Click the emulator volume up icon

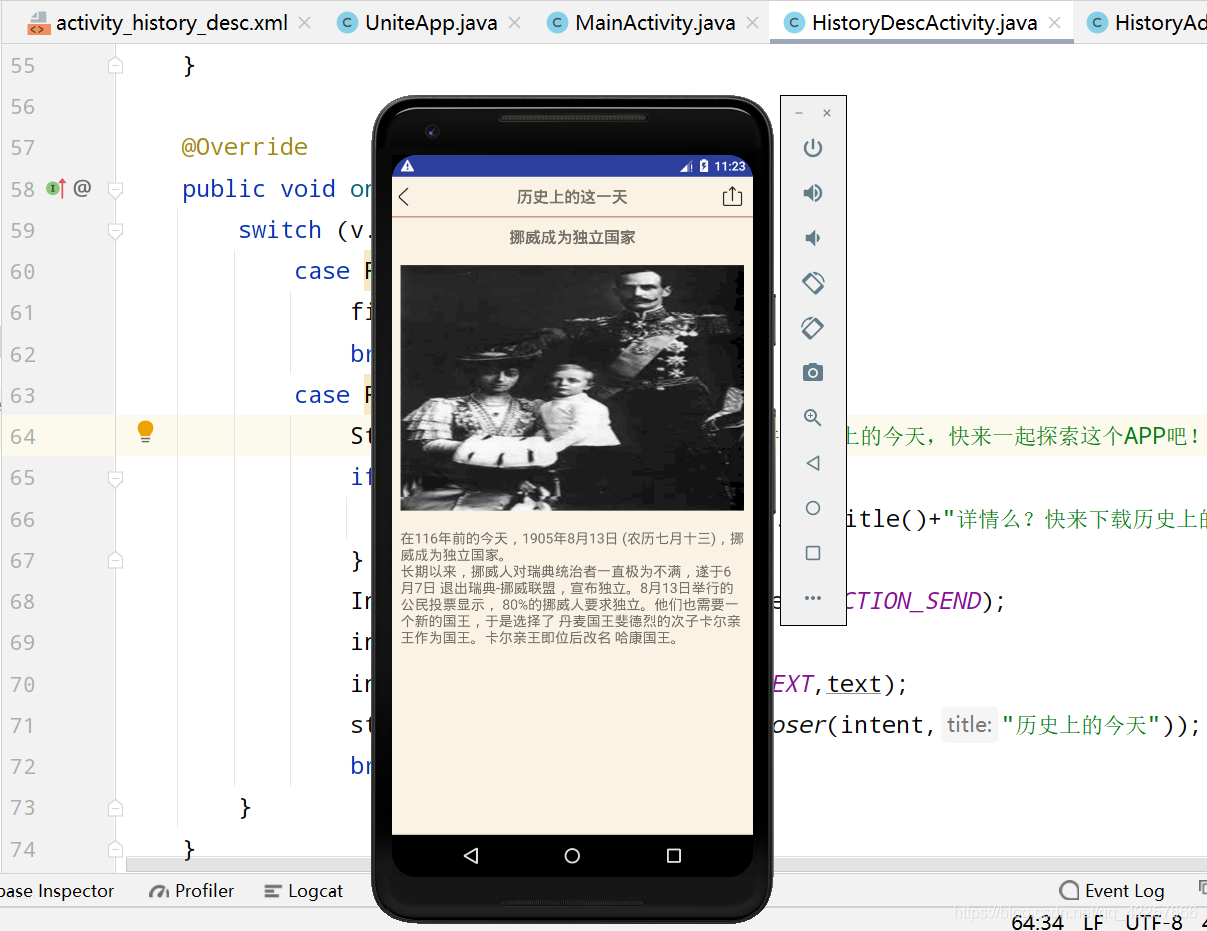813,193
